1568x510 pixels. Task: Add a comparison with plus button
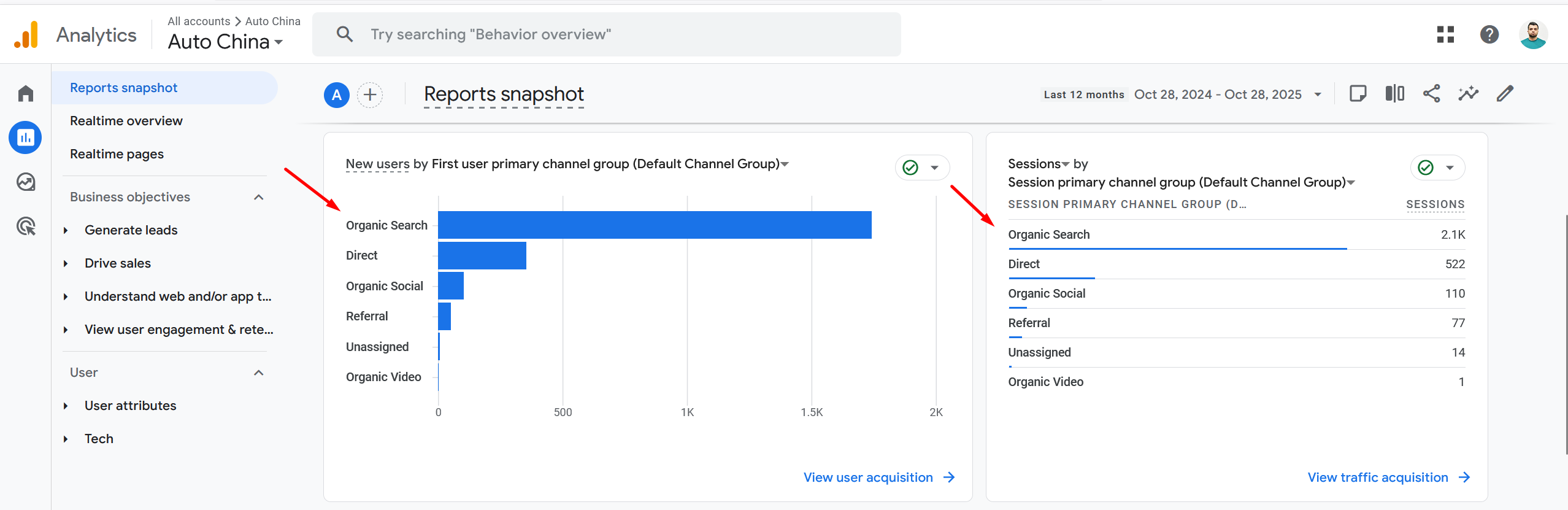click(370, 95)
